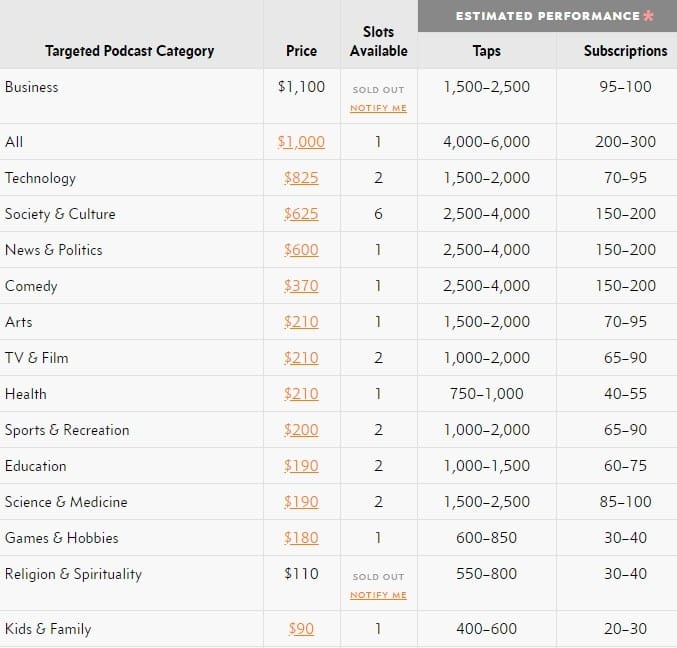
Task: Click the $210 Health price link
Action: click(301, 394)
